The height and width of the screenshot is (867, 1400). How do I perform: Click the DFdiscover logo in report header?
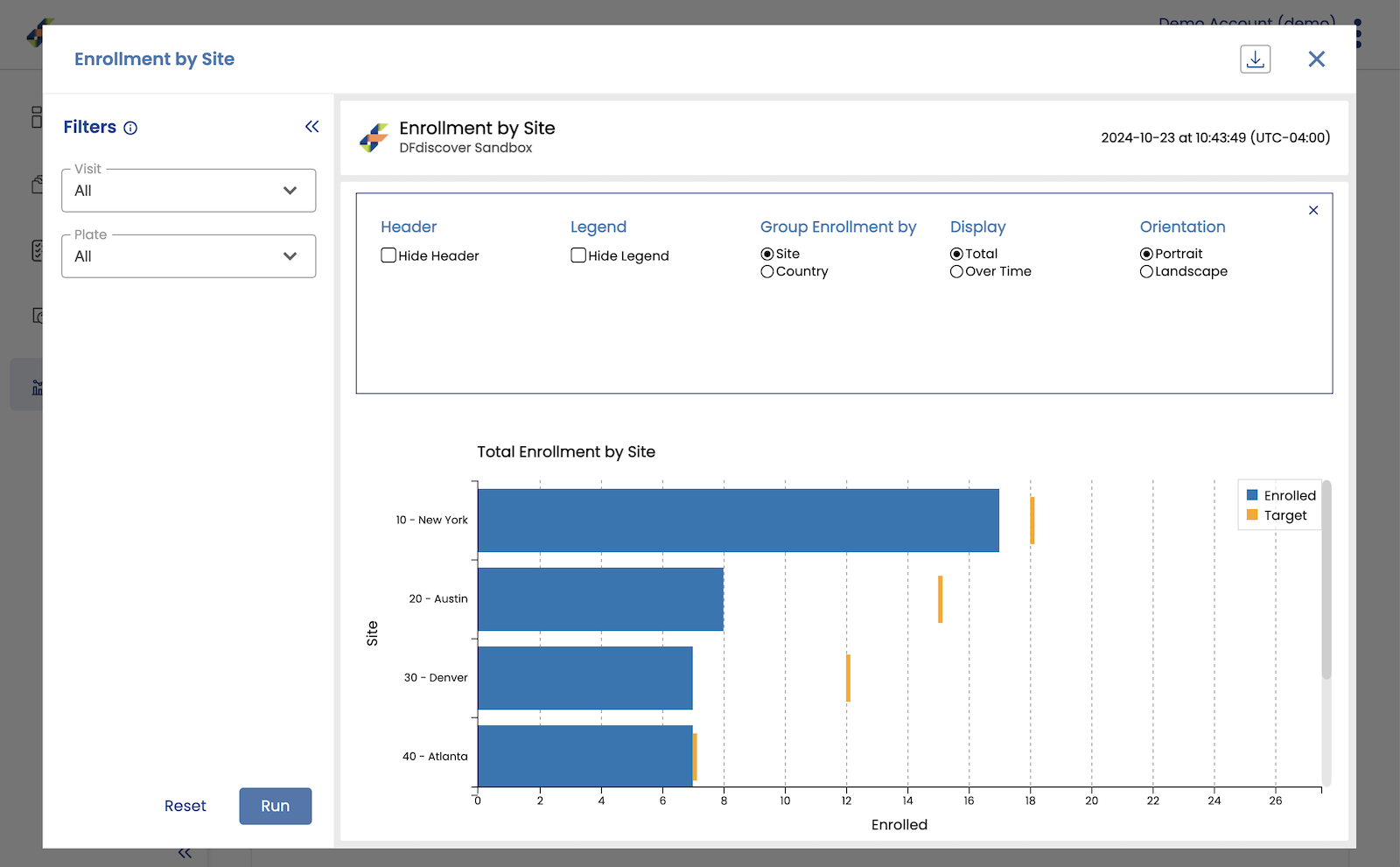(374, 137)
